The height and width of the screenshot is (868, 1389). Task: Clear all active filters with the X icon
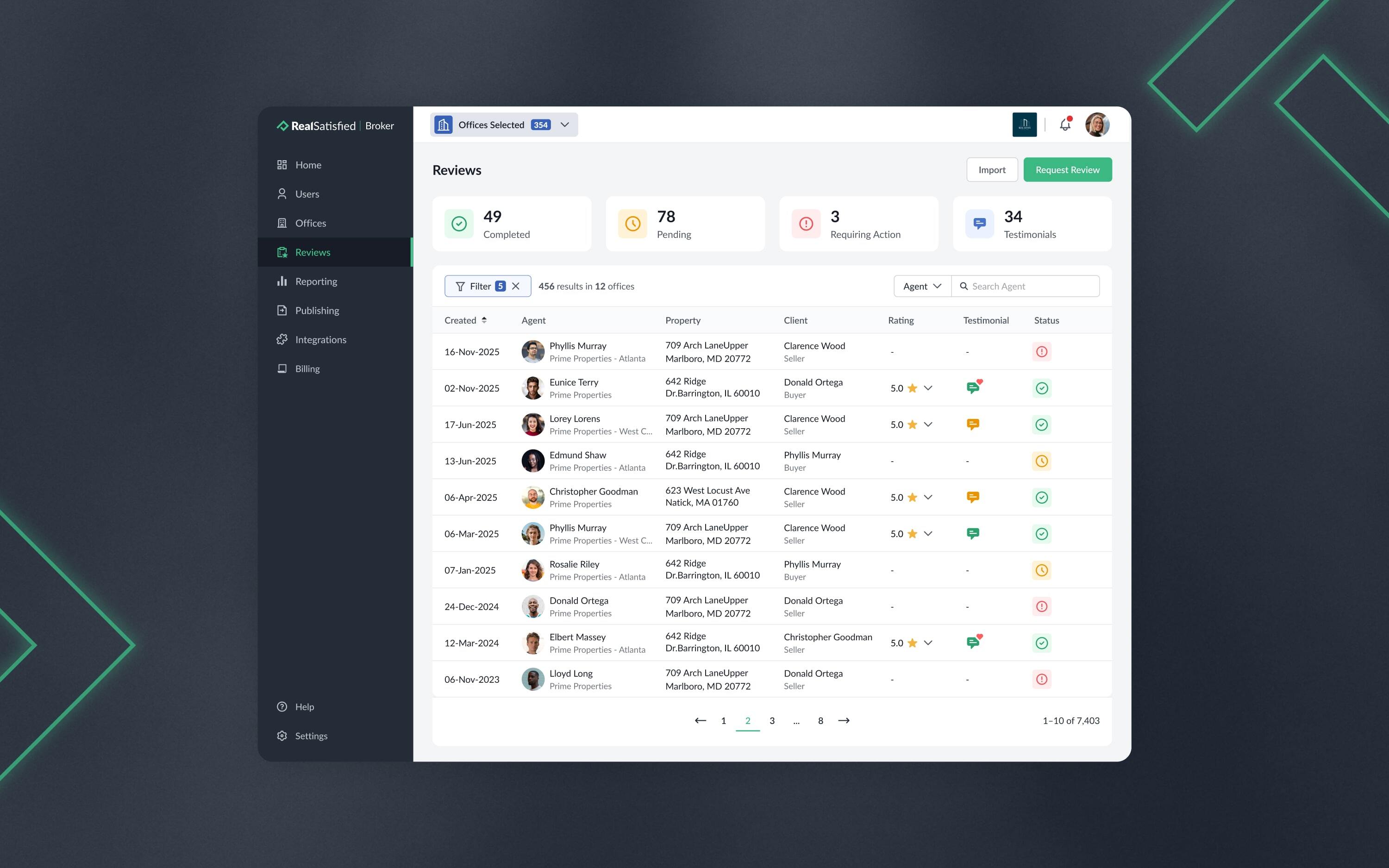pos(515,286)
